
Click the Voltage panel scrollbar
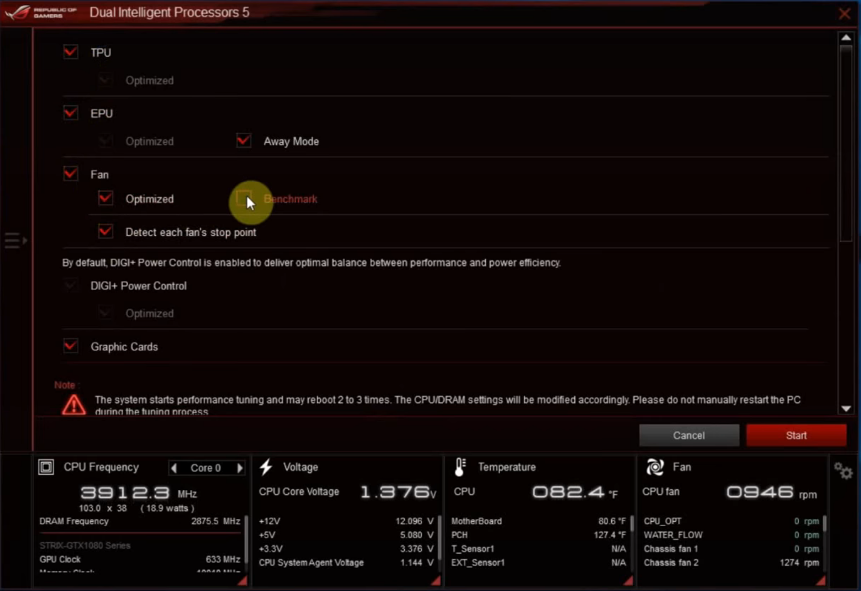[x=439, y=537]
